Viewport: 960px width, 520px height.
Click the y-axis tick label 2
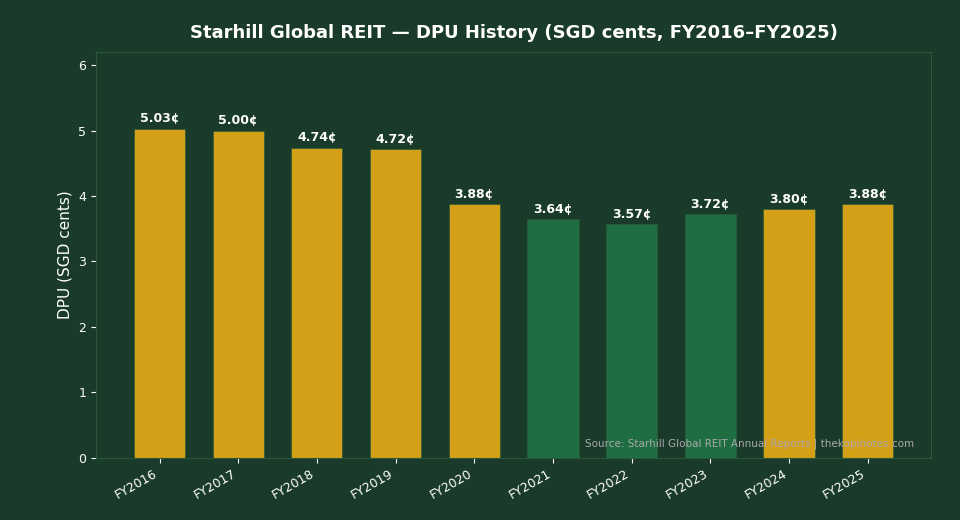click(83, 328)
